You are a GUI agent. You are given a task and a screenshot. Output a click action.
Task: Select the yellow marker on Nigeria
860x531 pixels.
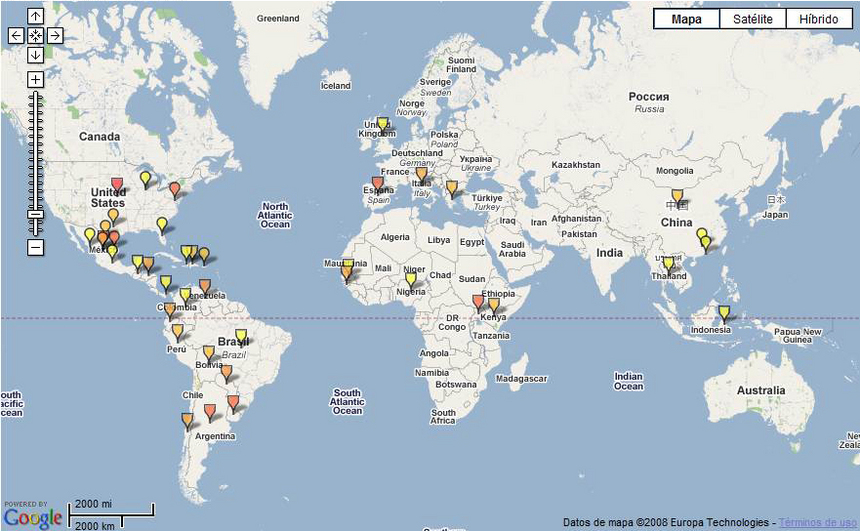click(x=410, y=280)
